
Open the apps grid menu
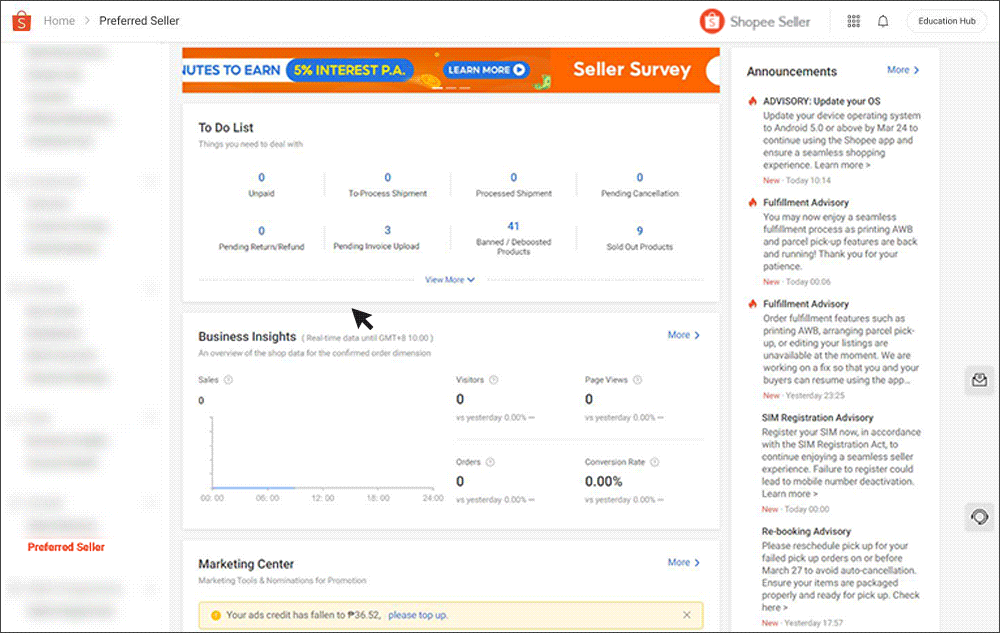click(x=853, y=20)
